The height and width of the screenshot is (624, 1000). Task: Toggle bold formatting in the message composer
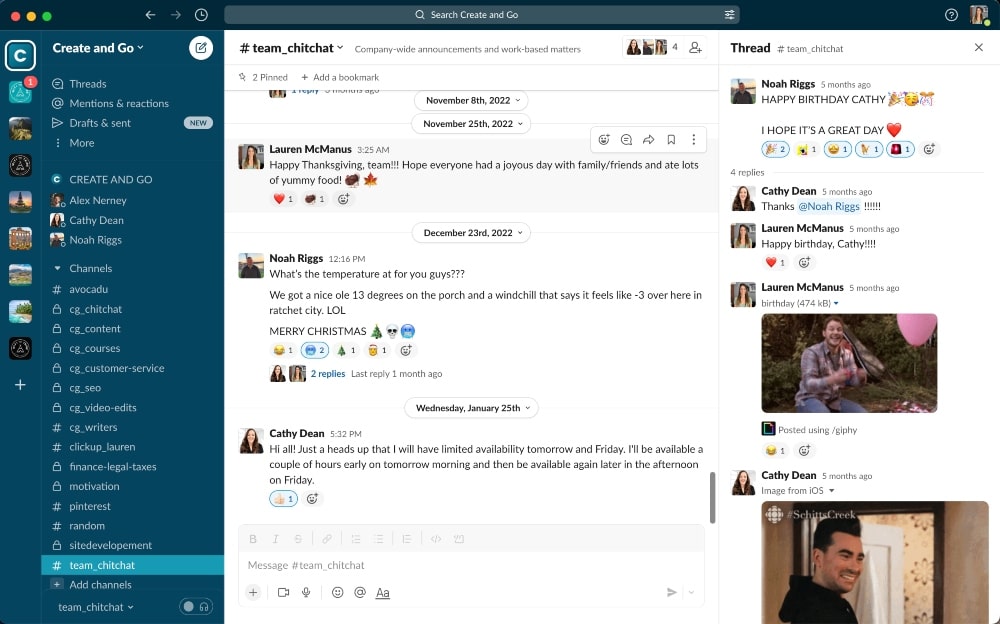coord(253,538)
